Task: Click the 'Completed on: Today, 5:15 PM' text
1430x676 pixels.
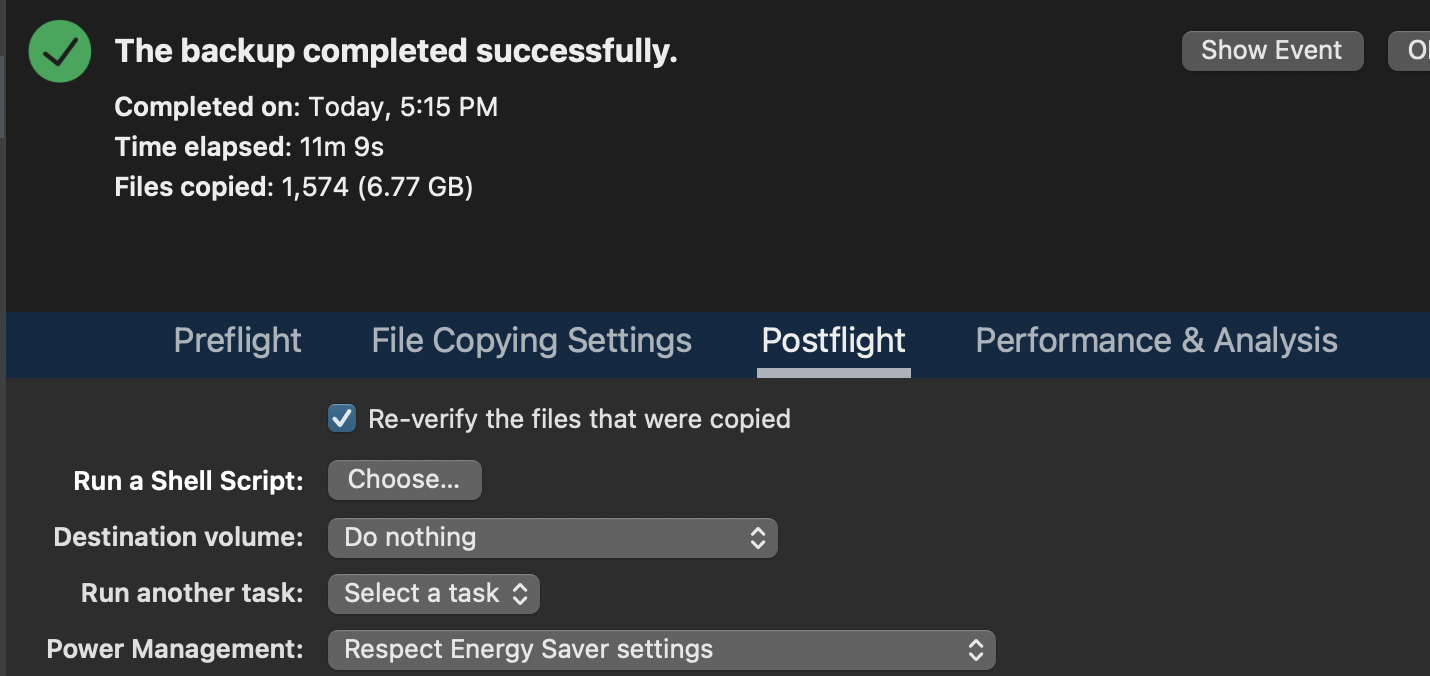Action: click(306, 107)
